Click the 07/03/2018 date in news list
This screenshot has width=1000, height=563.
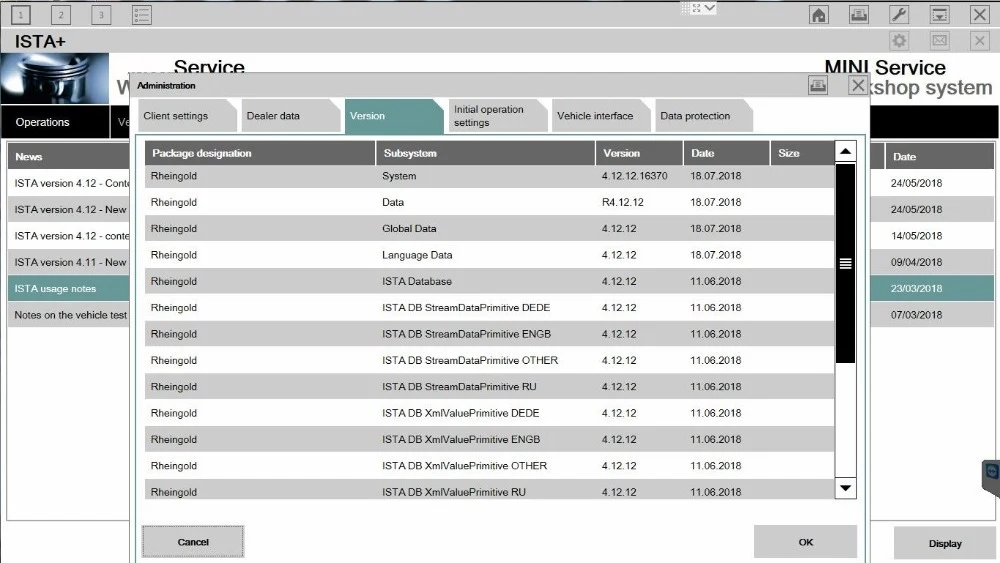click(916, 315)
